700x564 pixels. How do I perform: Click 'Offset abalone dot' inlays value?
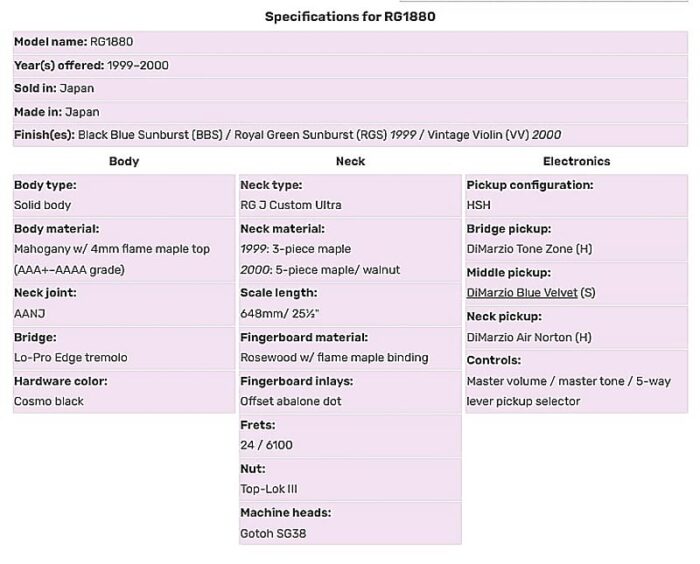point(291,401)
